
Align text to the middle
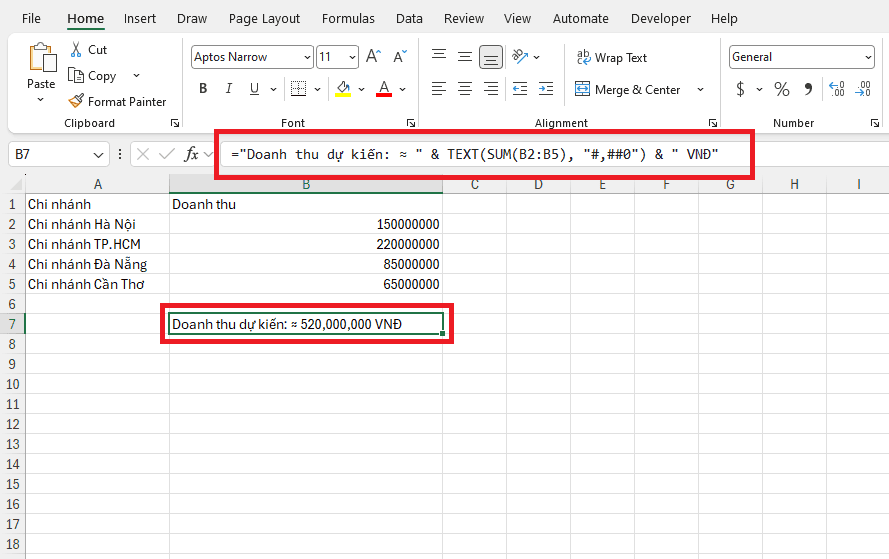coord(465,57)
